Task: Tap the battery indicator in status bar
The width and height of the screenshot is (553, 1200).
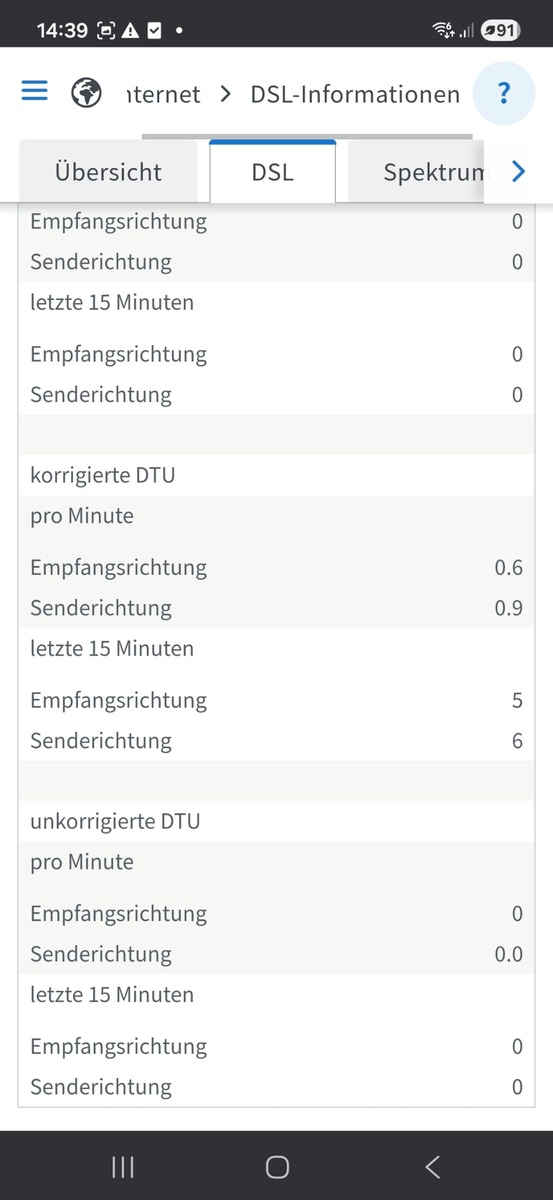Action: pos(500,30)
